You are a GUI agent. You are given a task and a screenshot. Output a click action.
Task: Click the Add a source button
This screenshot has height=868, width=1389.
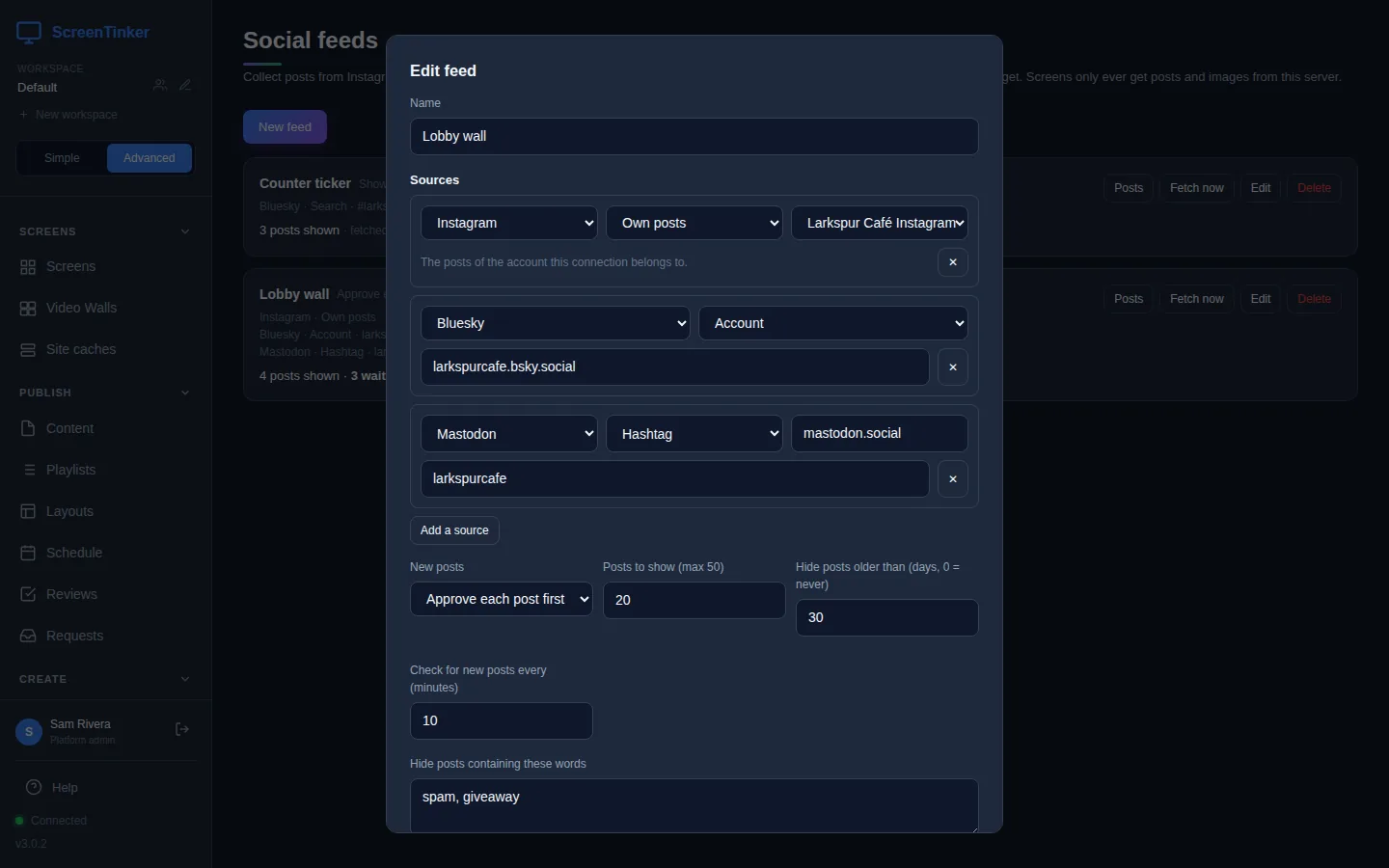coord(454,530)
